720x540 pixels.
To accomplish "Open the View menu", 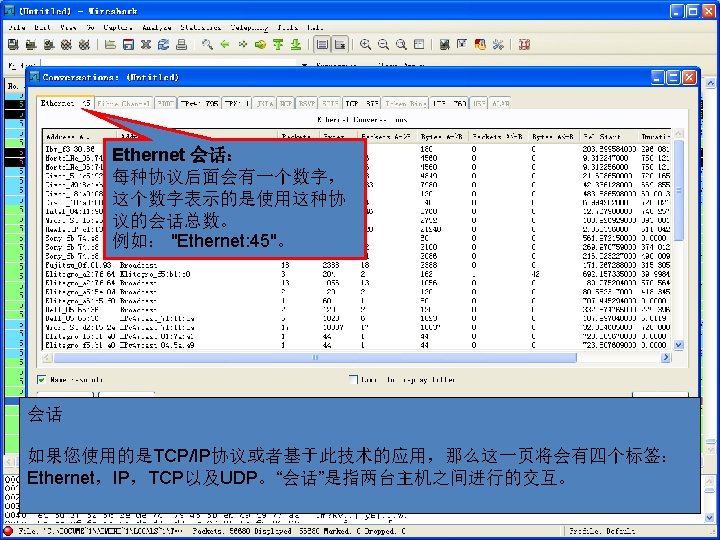I will (x=68, y=28).
